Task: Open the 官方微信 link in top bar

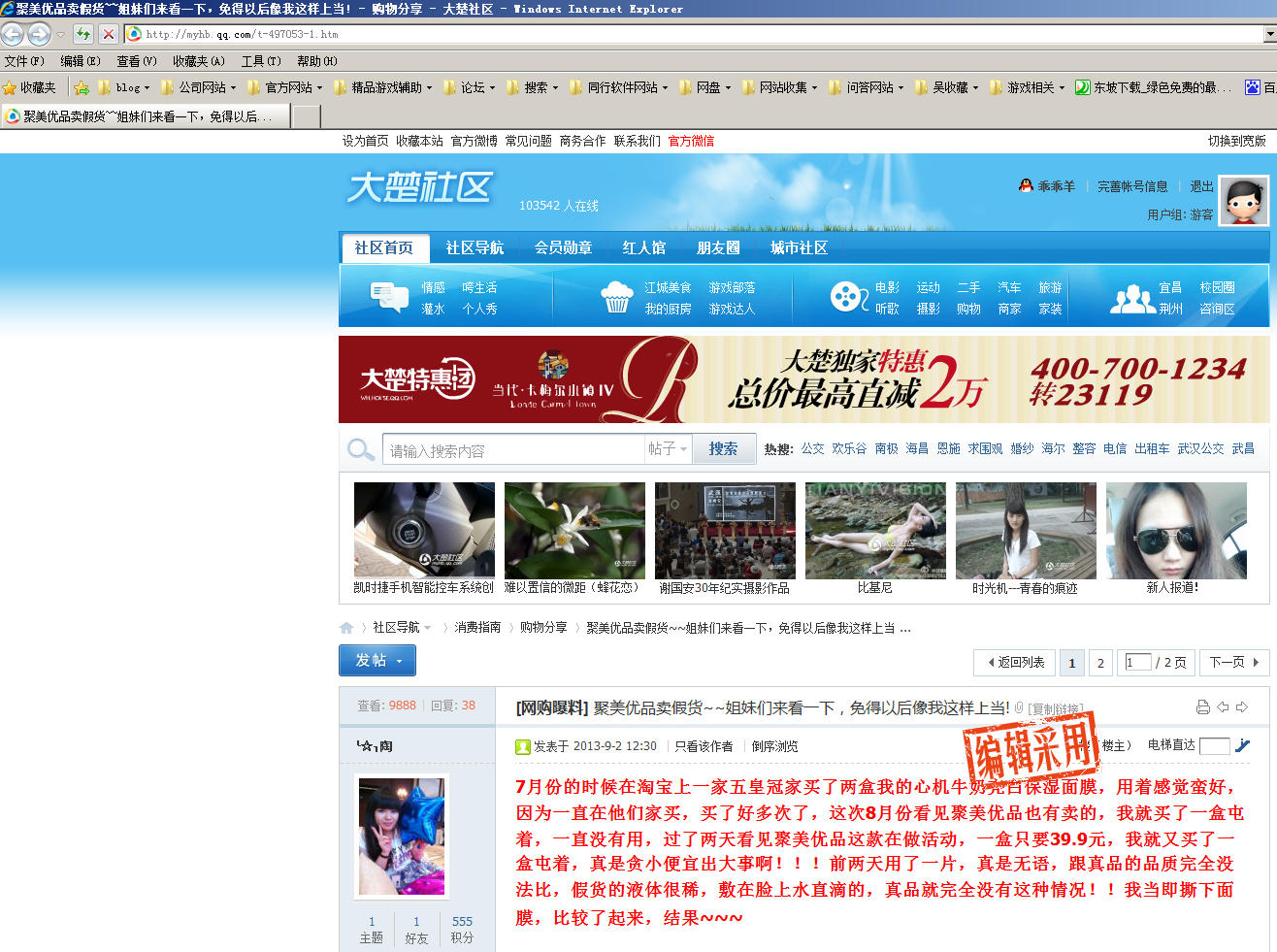Action: 691,141
